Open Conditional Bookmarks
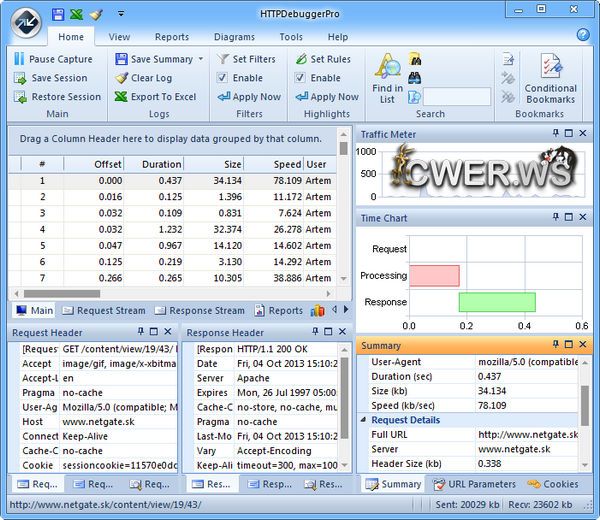Image resolution: width=600 pixels, height=520 pixels. point(551,78)
